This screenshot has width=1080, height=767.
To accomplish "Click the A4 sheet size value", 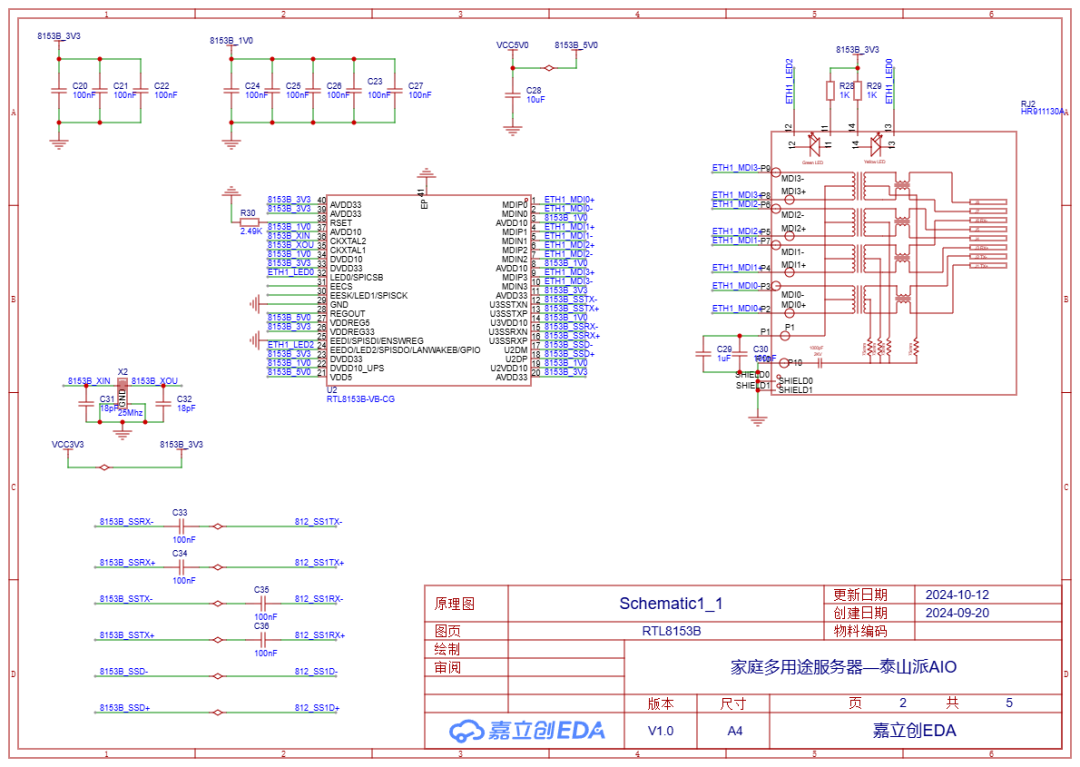I will [x=735, y=731].
